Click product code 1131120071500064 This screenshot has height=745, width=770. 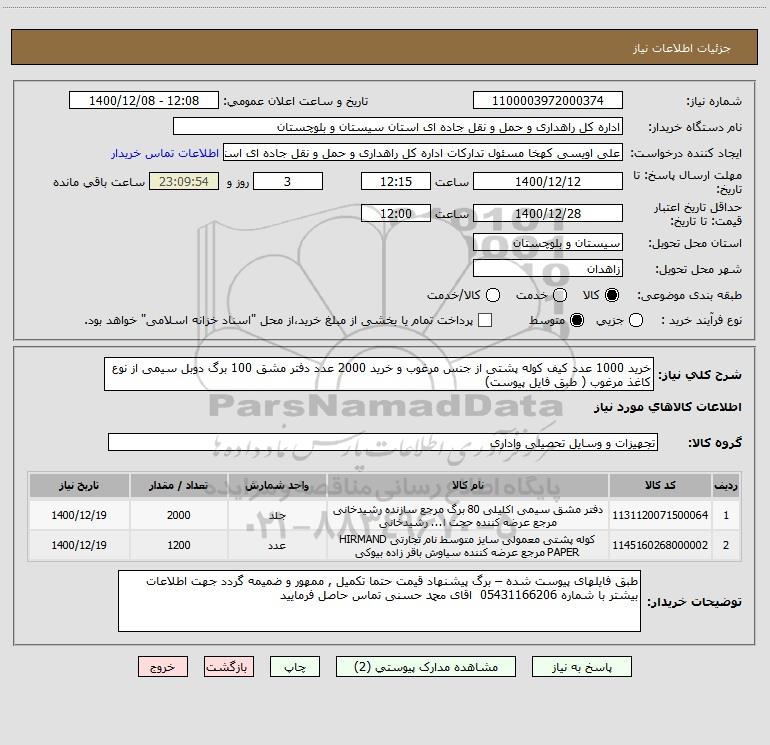[660, 515]
